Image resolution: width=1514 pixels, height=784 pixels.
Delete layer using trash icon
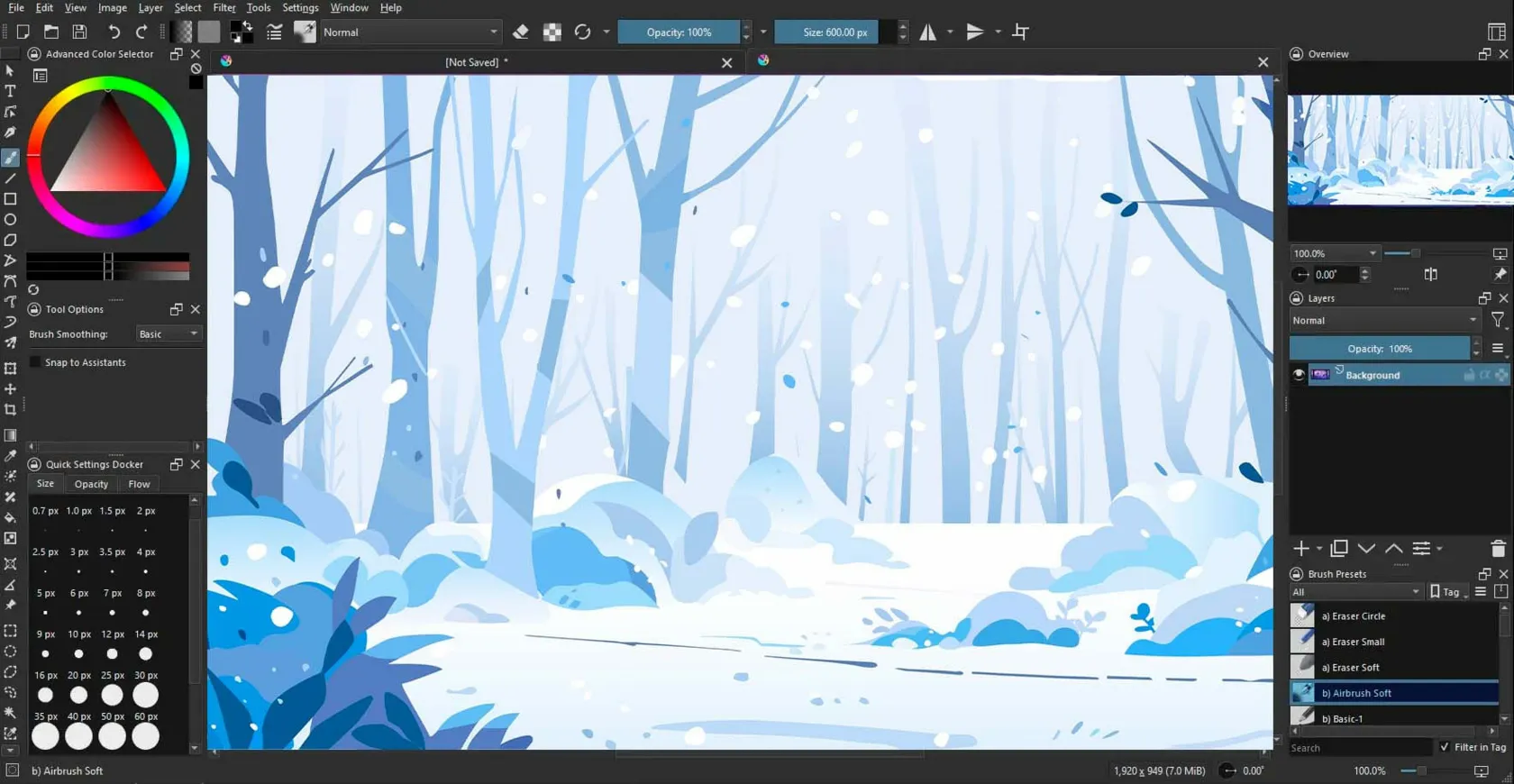pyautogui.click(x=1498, y=549)
